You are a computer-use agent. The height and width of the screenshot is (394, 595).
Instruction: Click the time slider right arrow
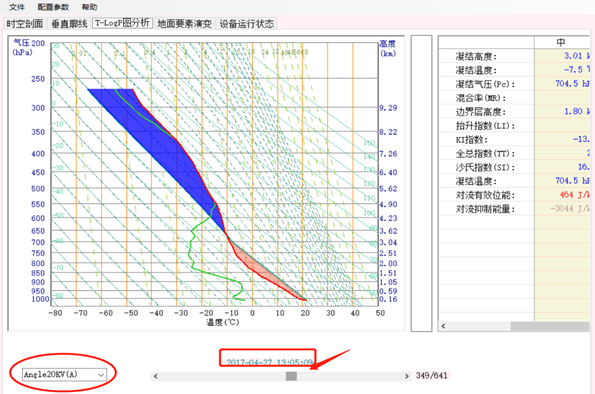tap(407, 376)
